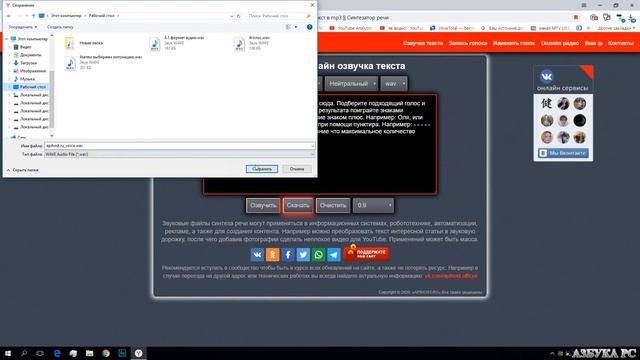The width and height of the screenshot is (640, 360).
Task: Collapse folders with Скрыть папки
Action: (22, 170)
